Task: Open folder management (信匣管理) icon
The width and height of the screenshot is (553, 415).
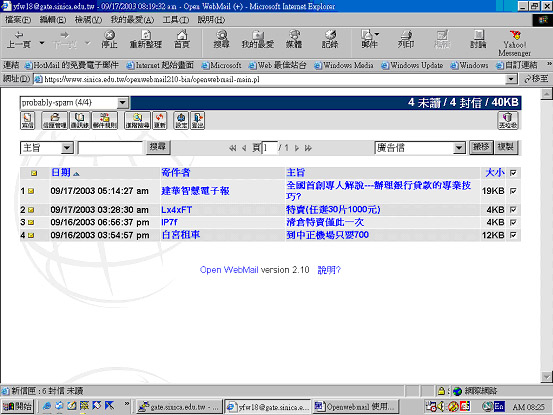Action: click(55, 121)
